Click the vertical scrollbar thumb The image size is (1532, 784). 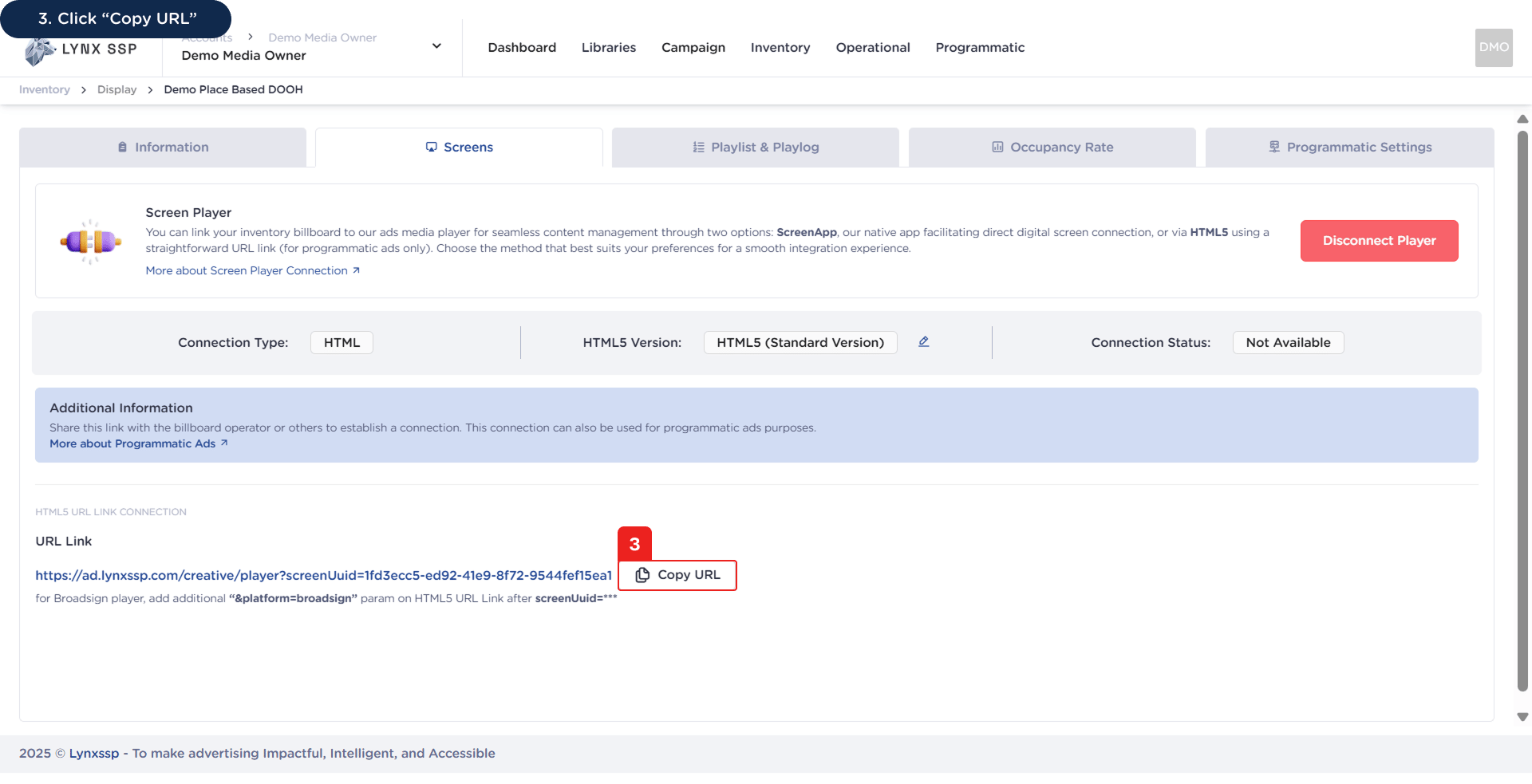point(1522,411)
